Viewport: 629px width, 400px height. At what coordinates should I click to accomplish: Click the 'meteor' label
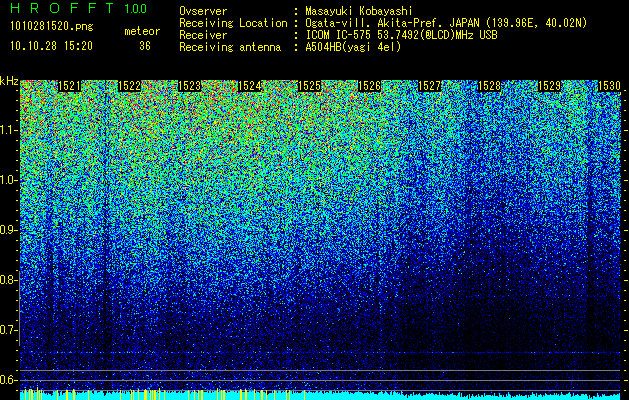[x=142, y=31]
